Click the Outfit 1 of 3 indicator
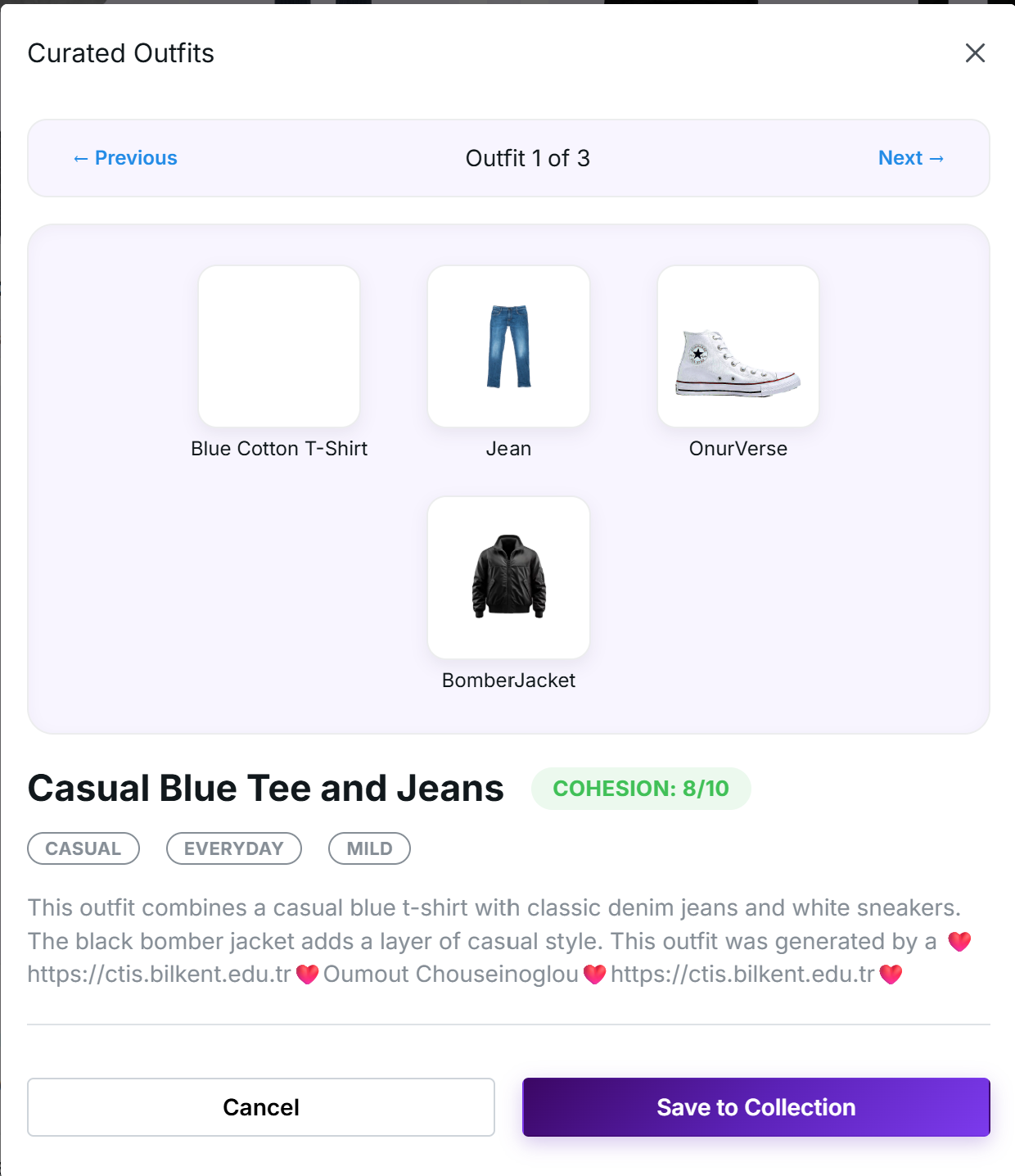Image resolution: width=1015 pixels, height=1176 pixels. tap(528, 158)
